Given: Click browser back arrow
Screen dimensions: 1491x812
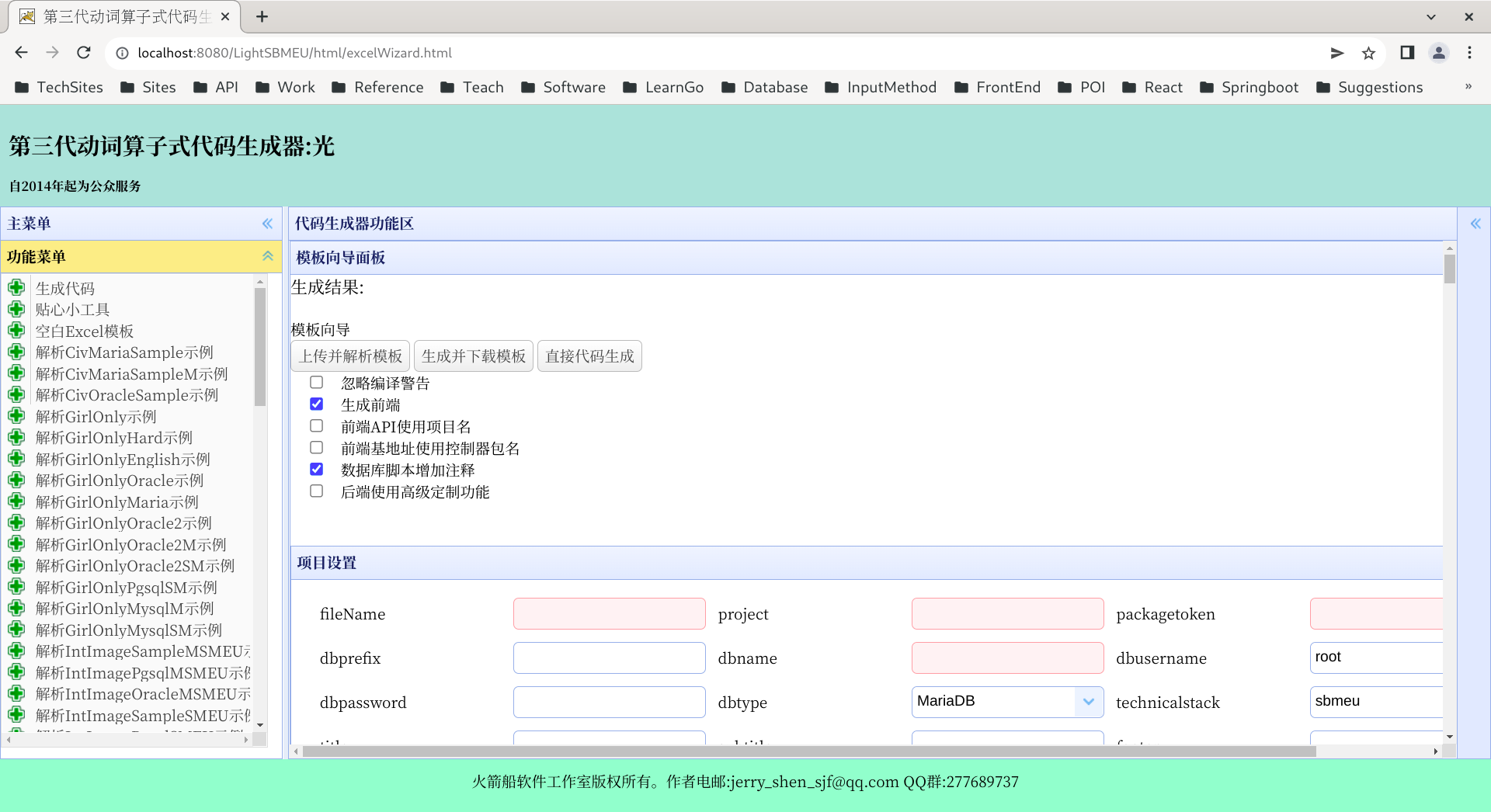Looking at the screenshot, I should click(21, 53).
